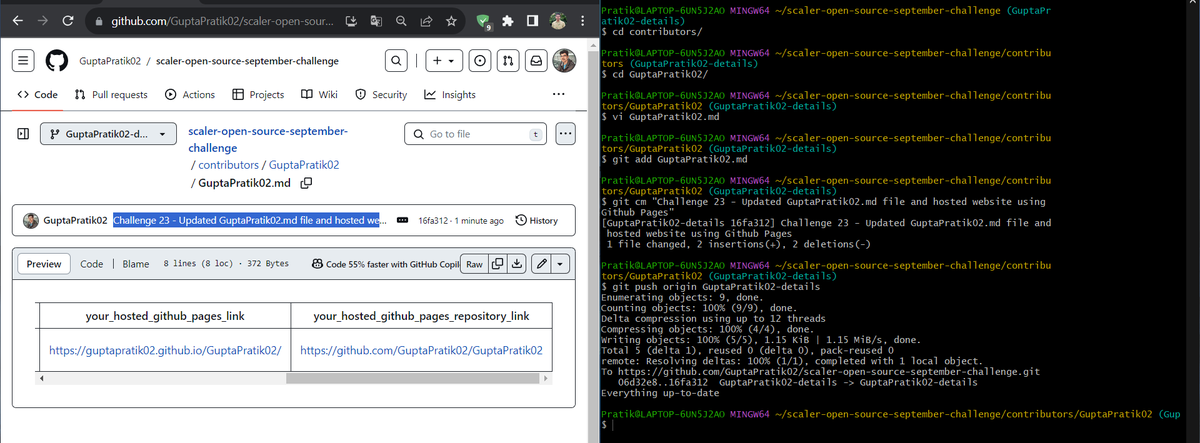The image size is (1200, 443).
Task: Open Chrome three-dot menu
Action: pyautogui.click(x=581, y=21)
